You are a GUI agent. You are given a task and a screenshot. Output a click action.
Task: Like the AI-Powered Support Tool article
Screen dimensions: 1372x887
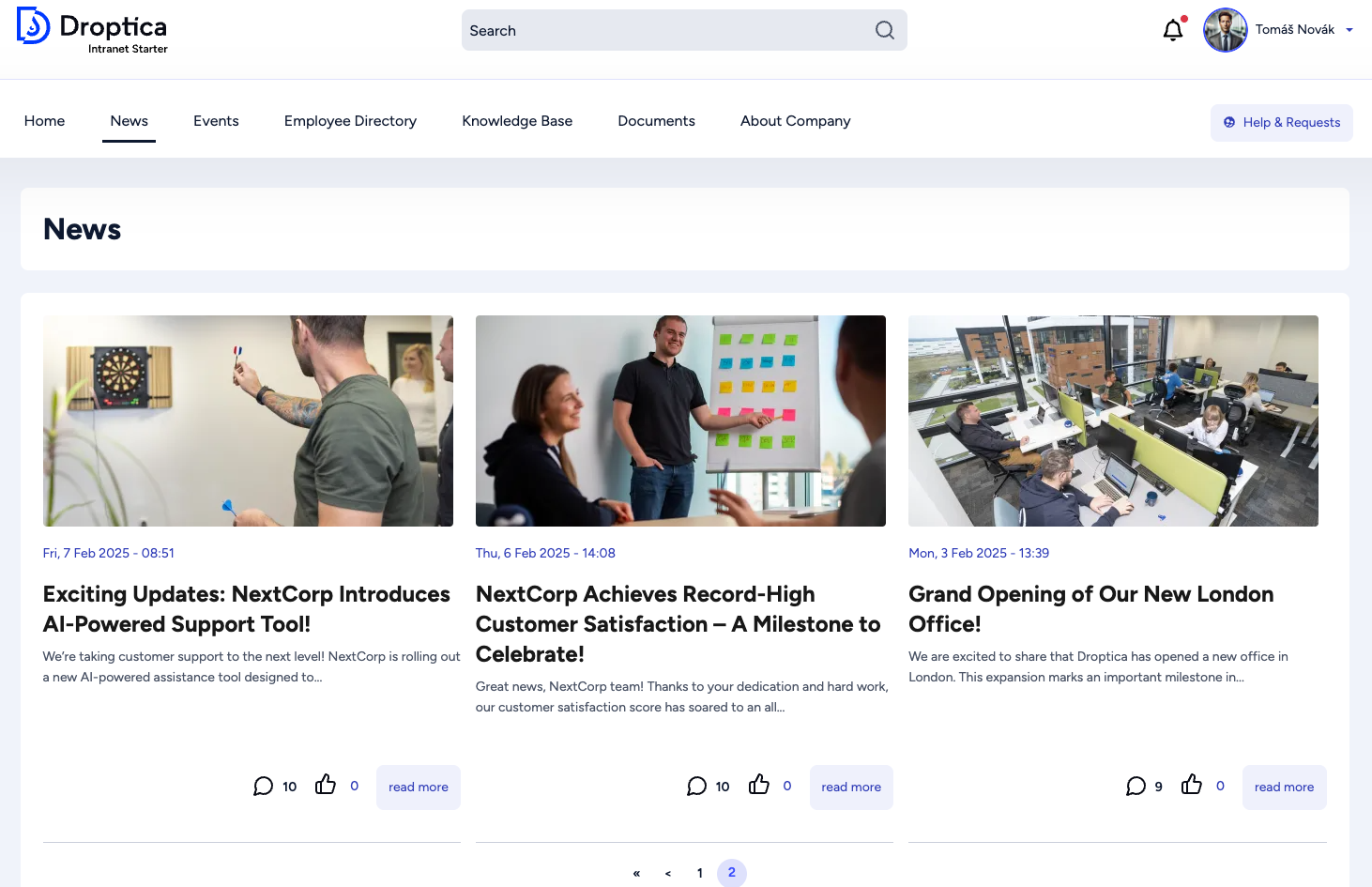pyautogui.click(x=326, y=785)
